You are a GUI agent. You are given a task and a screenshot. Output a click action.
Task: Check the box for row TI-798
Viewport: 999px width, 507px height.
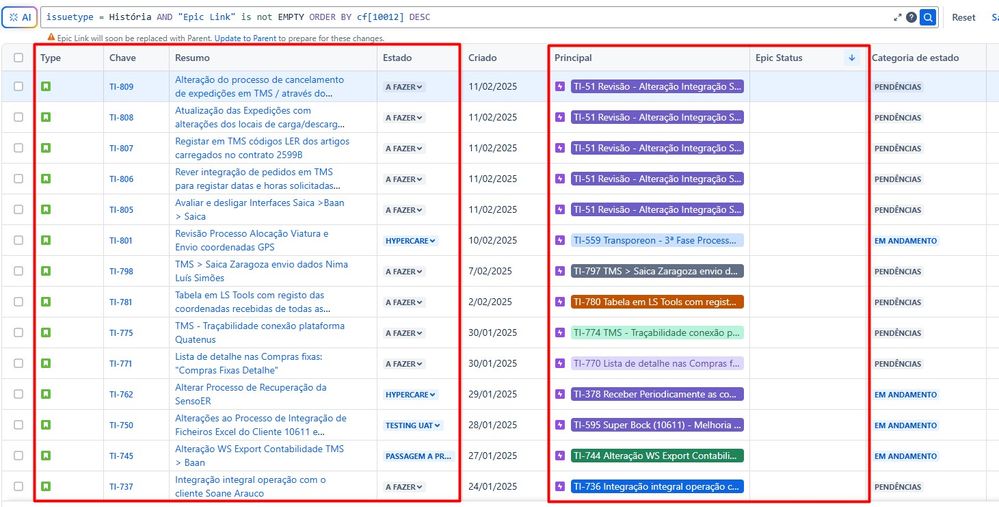18,271
